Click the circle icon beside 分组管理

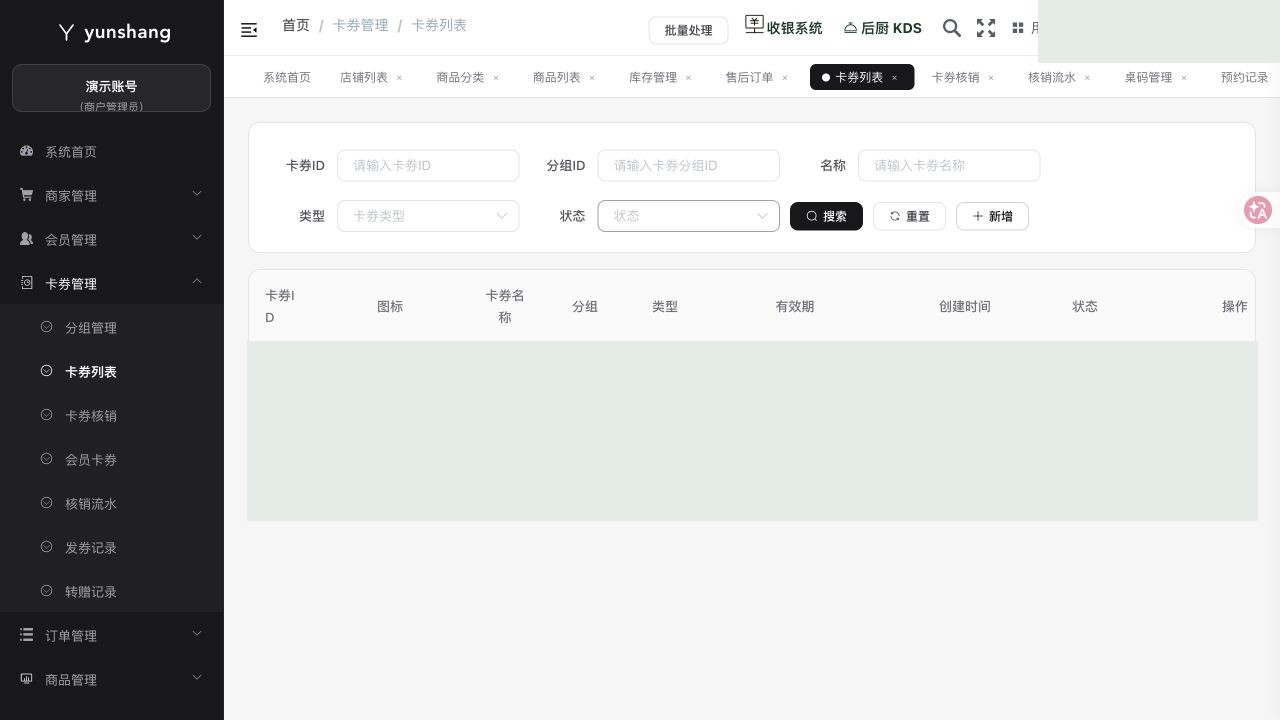coord(46,327)
